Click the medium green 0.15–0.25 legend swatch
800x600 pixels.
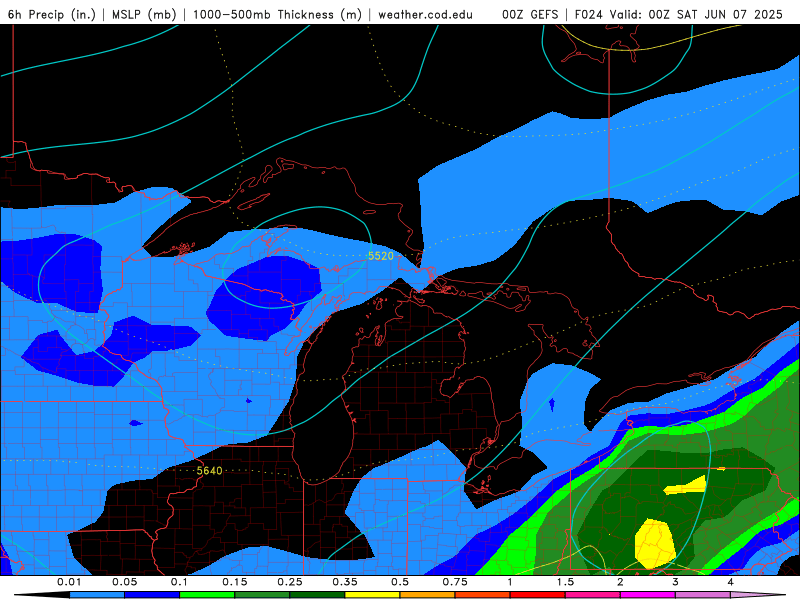pos(262,595)
